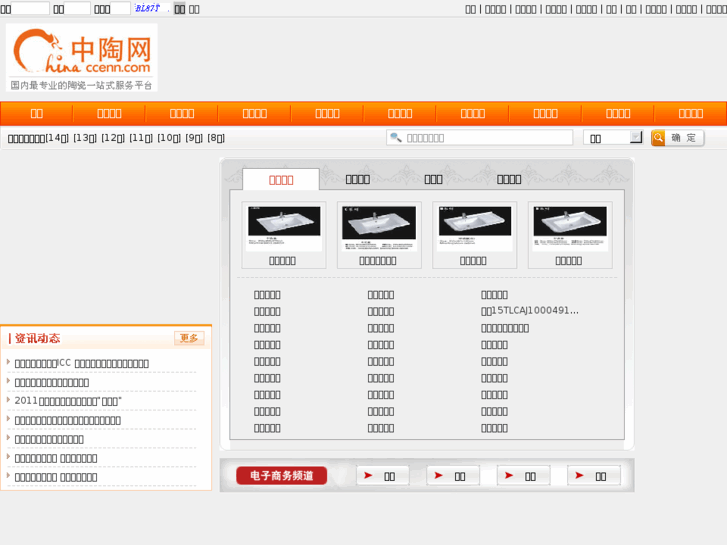Click the orange 确定 search button
Screen dimensions: 727x545
pyautogui.click(x=677, y=138)
